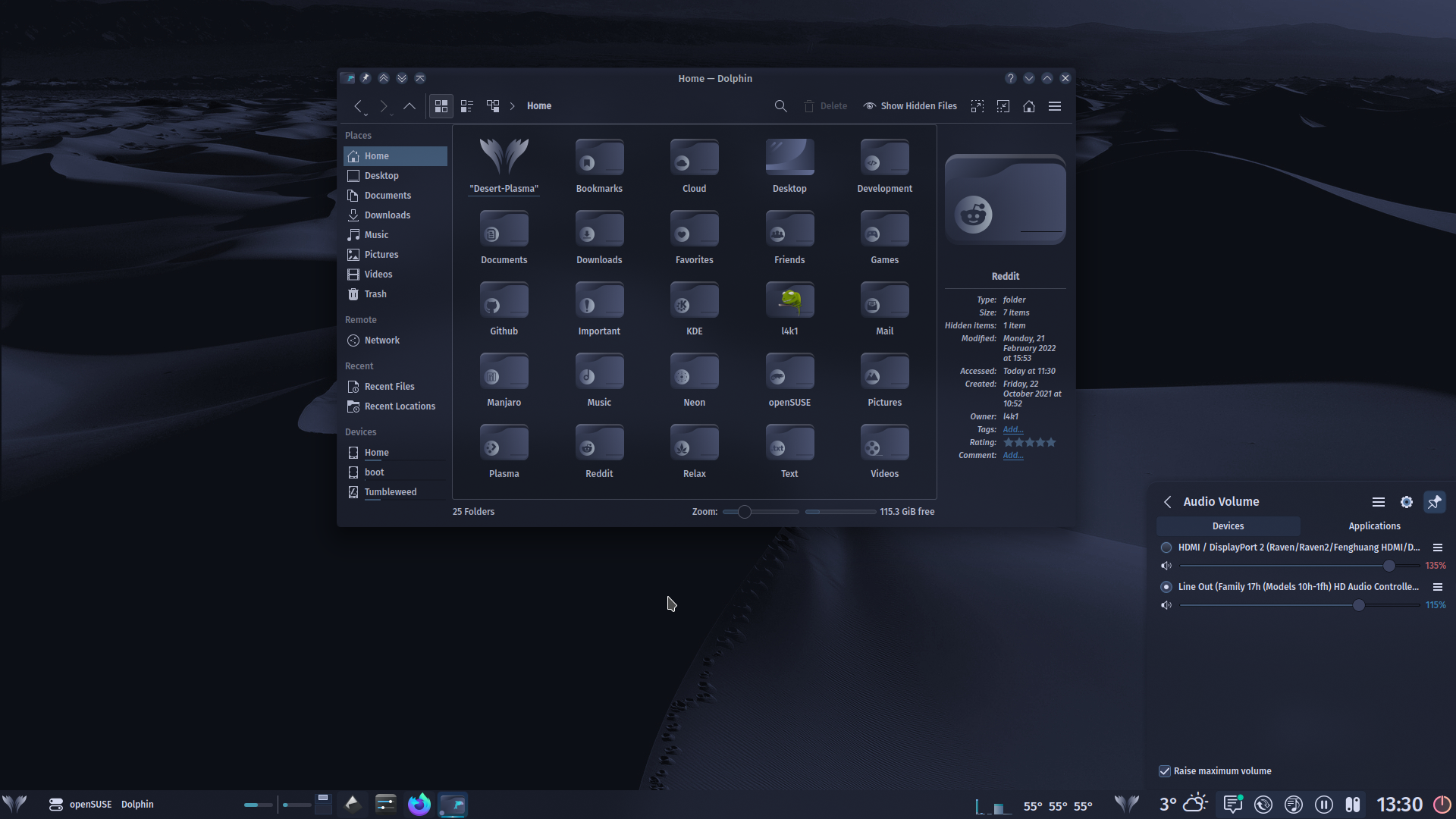The image size is (1456, 819).
Task: Toggle Show Hidden Files
Action: pyautogui.click(x=910, y=106)
